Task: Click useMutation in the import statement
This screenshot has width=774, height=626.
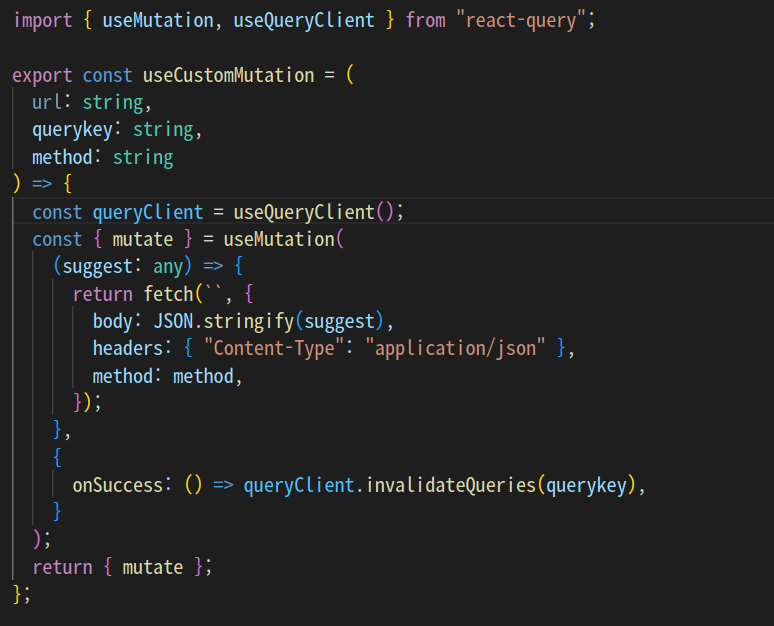Action: coord(158,21)
